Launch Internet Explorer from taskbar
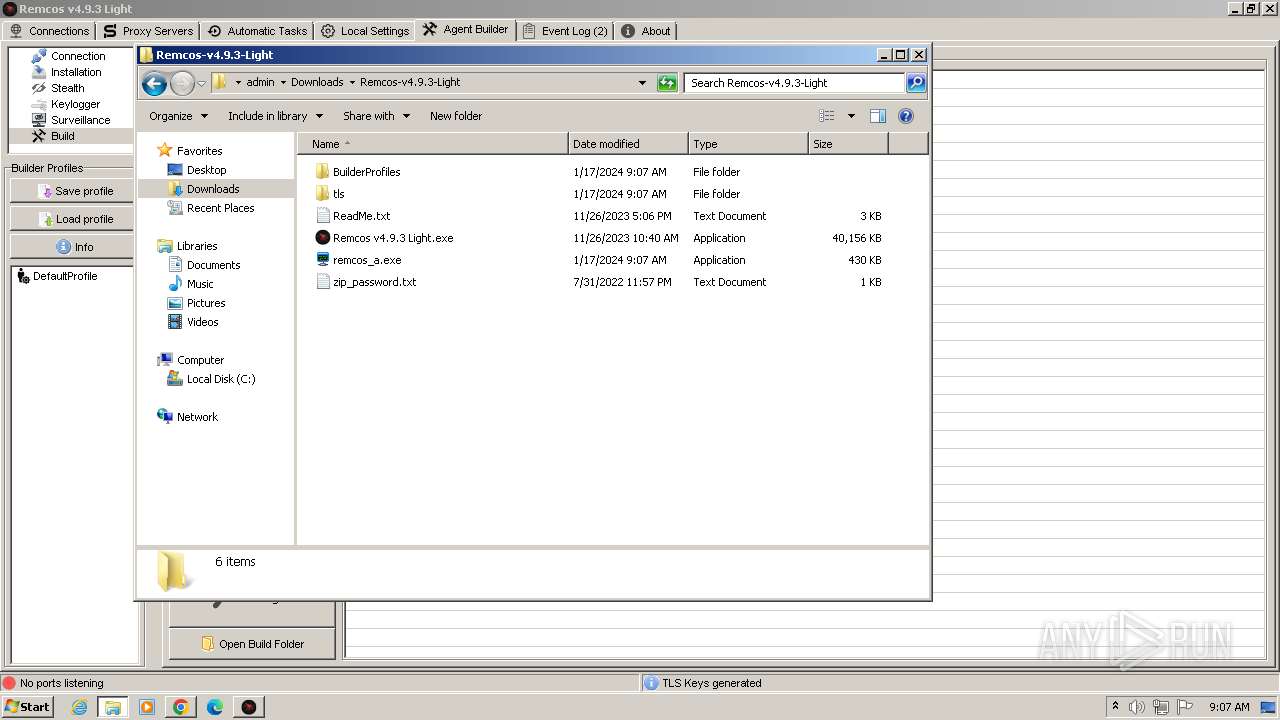 pos(79,707)
